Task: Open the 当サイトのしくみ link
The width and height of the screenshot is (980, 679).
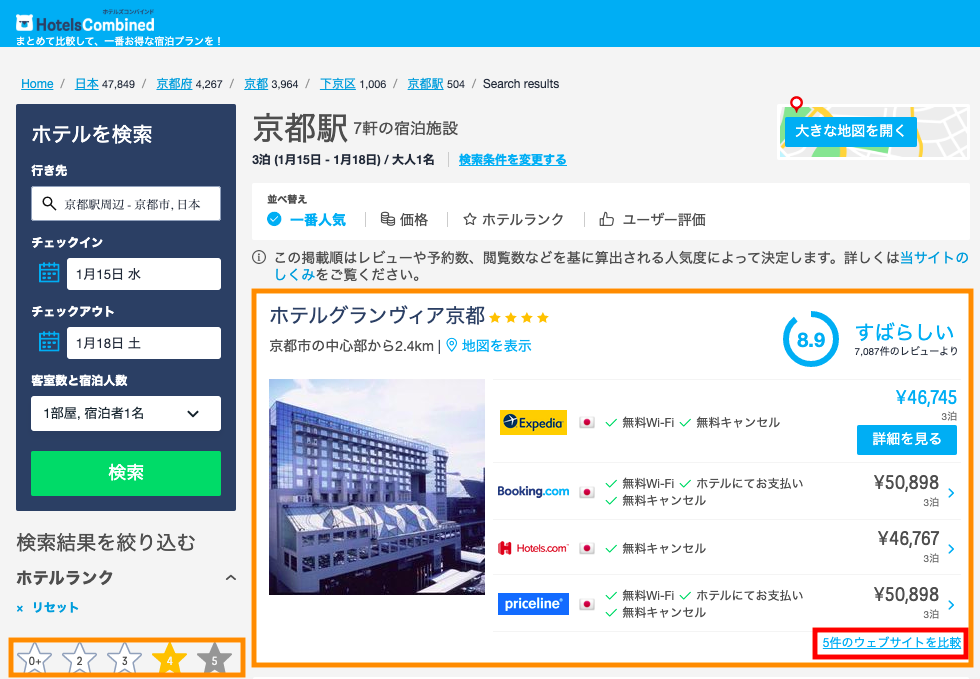Action: 934,258
